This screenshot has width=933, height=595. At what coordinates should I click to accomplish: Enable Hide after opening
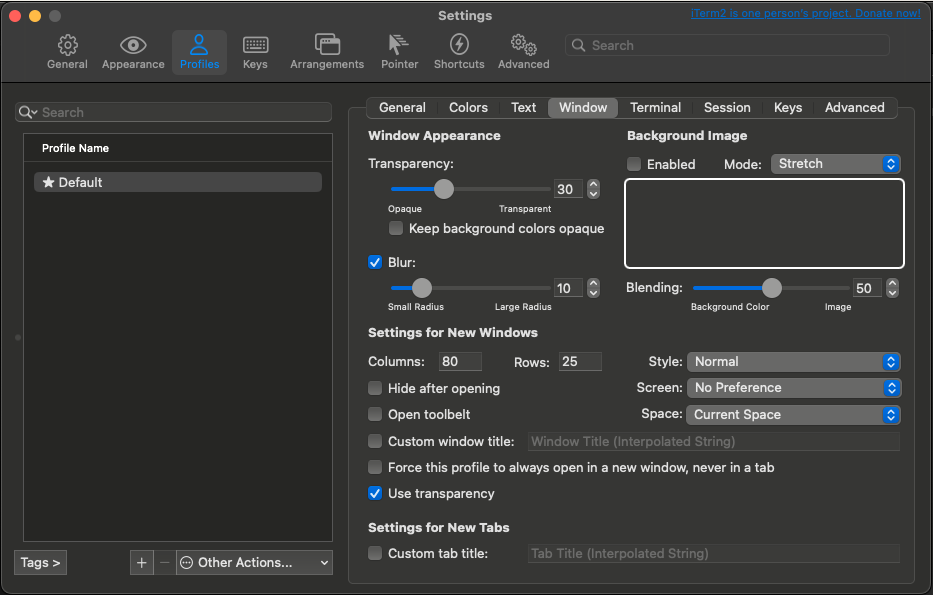(375, 389)
